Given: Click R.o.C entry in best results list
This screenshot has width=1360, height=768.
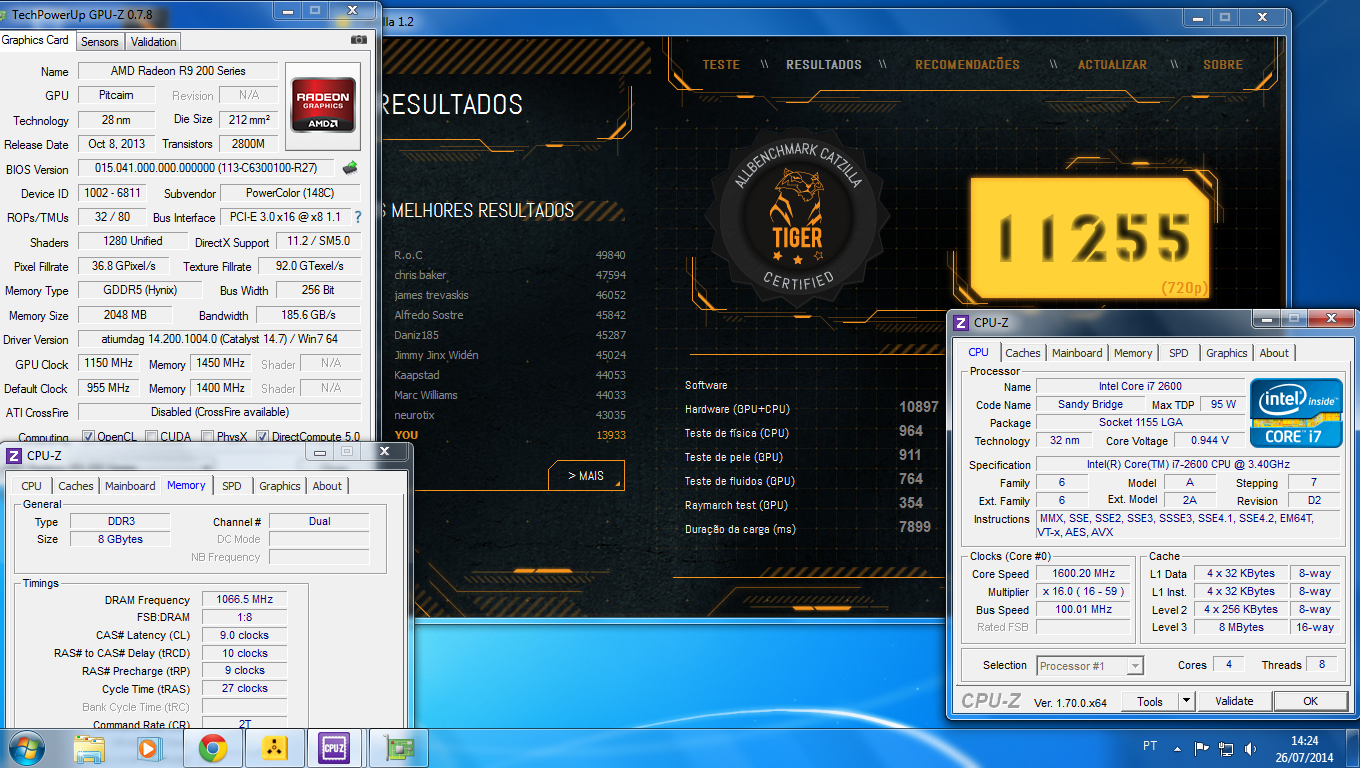Looking at the screenshot, I should (x=510, y=255).
